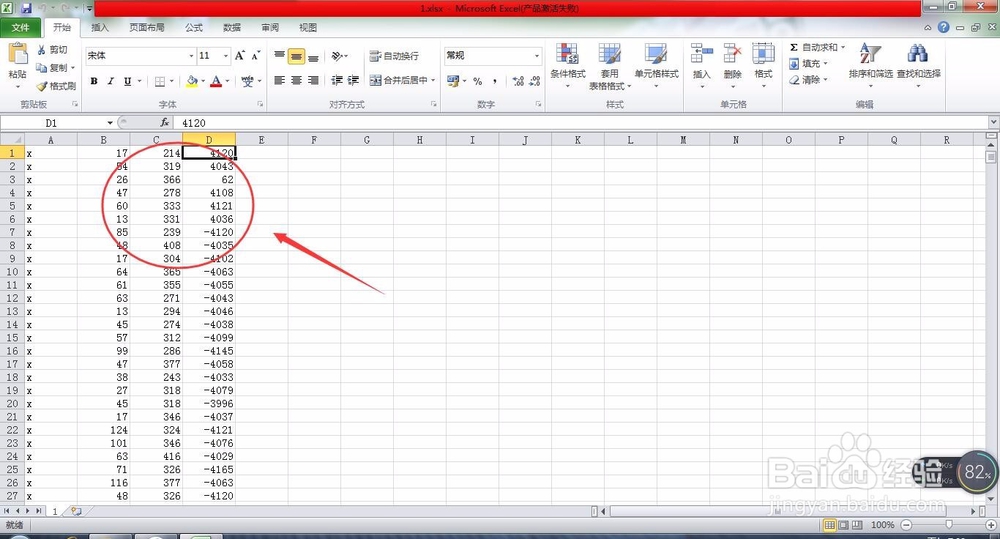
Task: Open AutoSum dropdown arrow
Action: 842,48
